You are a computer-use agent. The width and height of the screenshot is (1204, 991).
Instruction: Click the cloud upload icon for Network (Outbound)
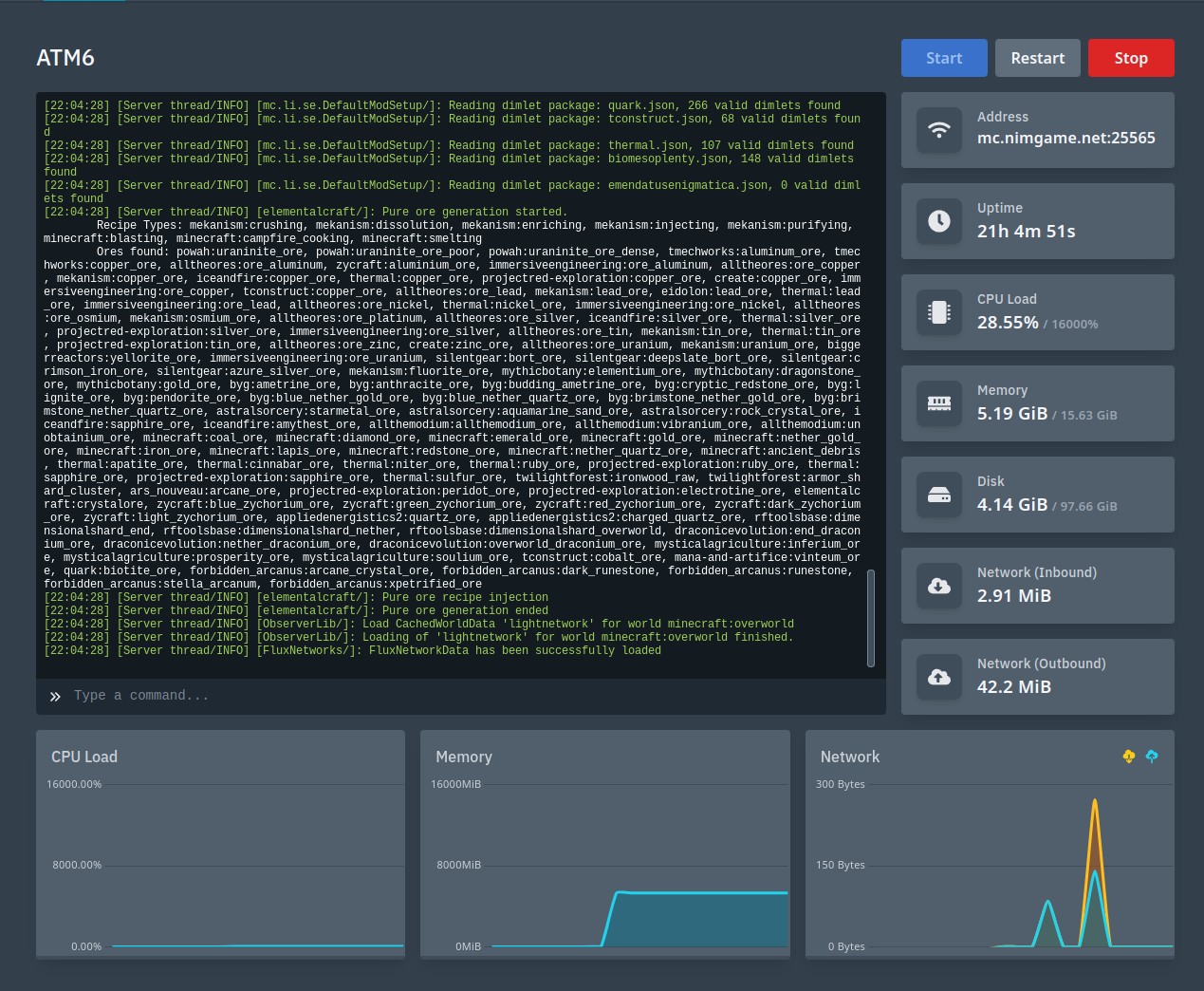pyautogui.click(x=938, y=677)
